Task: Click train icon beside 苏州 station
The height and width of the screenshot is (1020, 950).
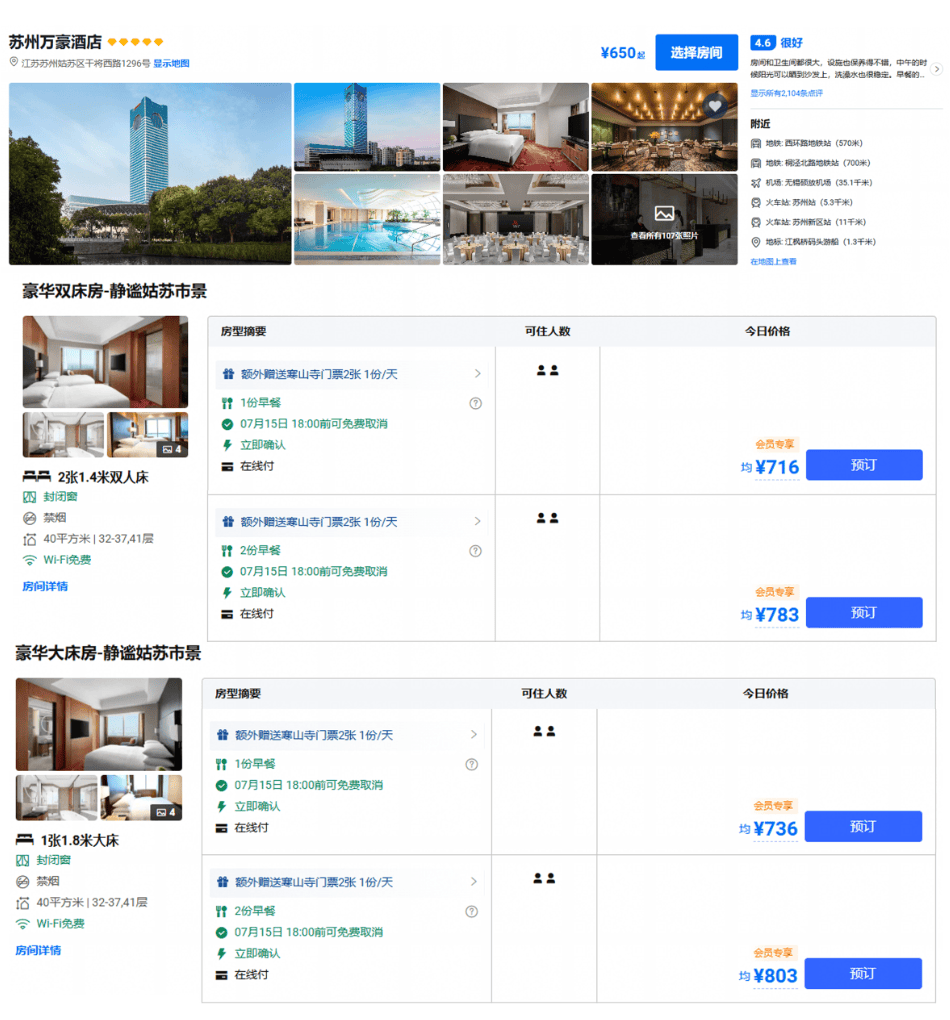Action: point(755,202)
